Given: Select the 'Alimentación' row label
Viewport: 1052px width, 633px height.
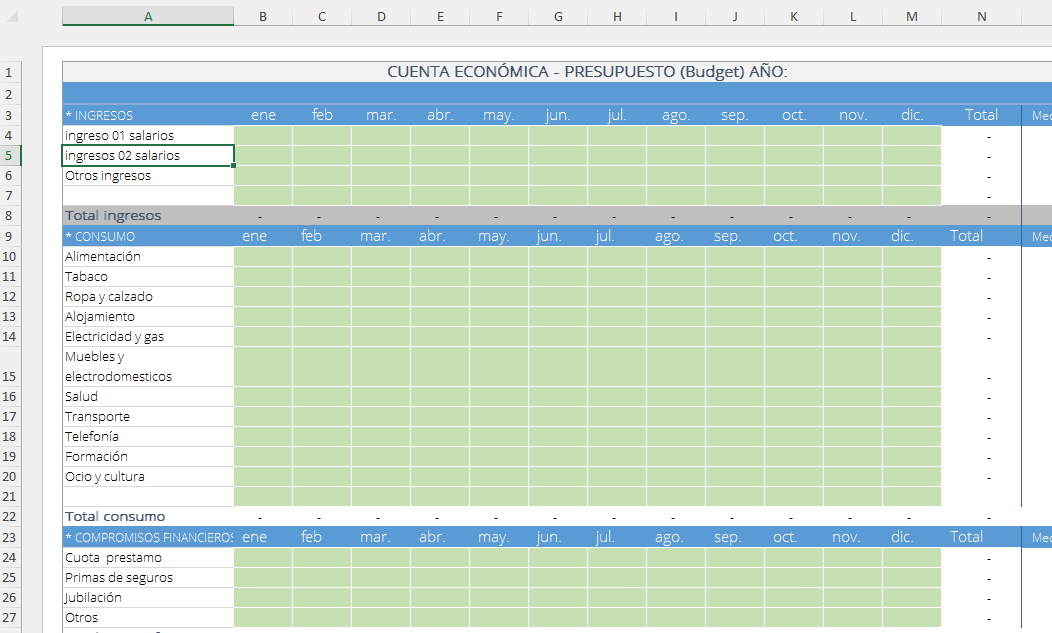Looking at the screenshot, I should coord(148,257).
